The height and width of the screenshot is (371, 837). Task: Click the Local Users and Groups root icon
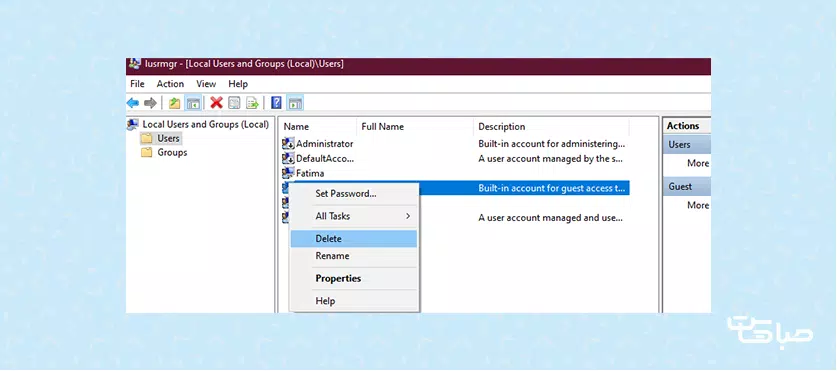[x=133, y=124]
